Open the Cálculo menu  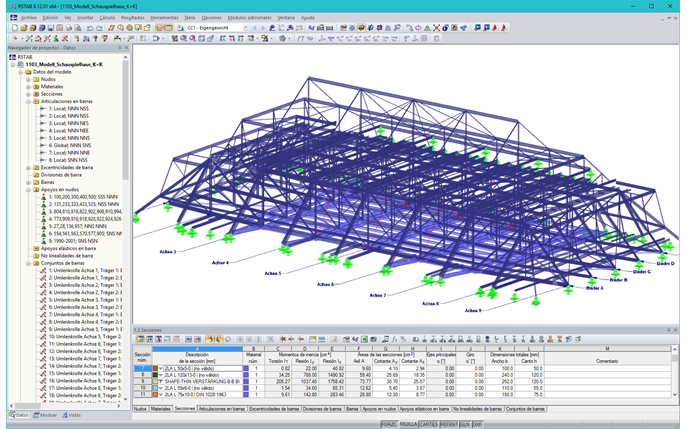point(107,18)
